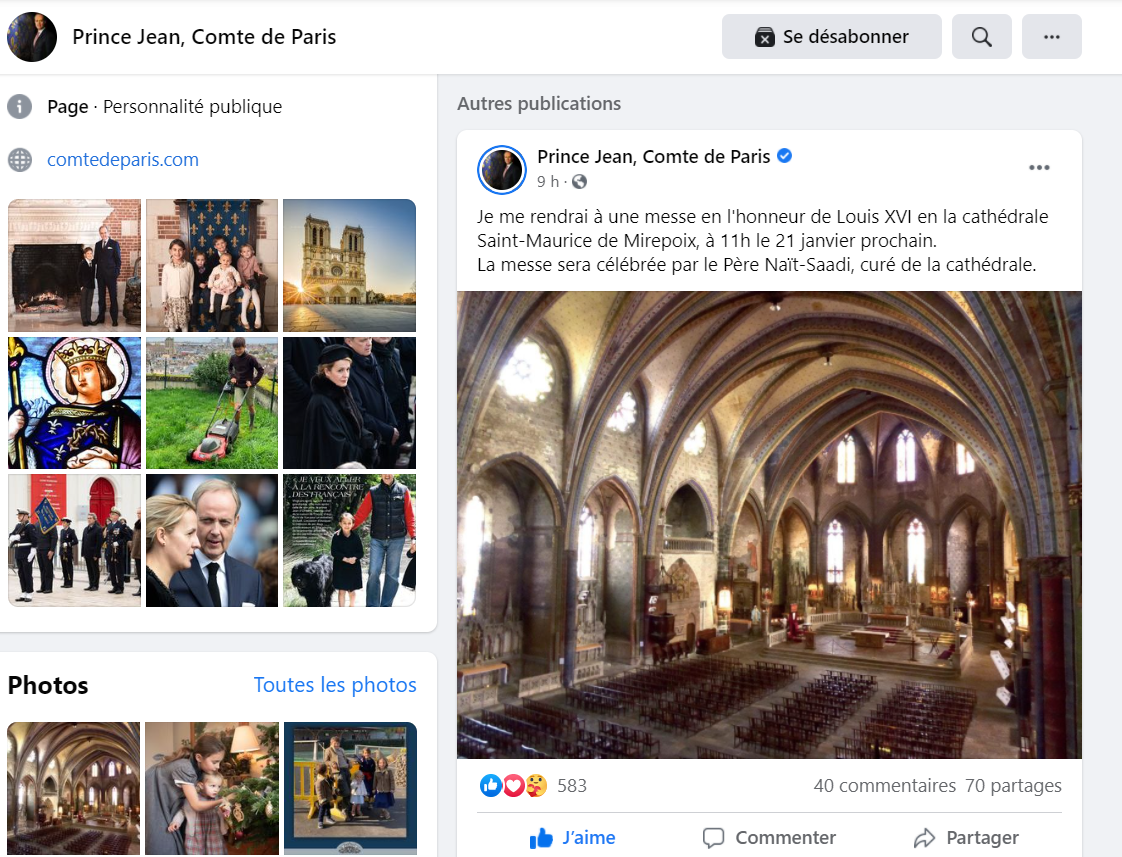
Task: Click the Se désabonner button
Action: point(831,37)
